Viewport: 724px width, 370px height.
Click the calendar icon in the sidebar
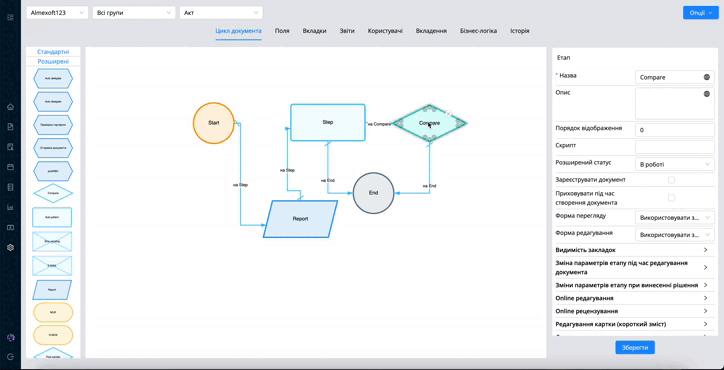[x=11, y=167]
